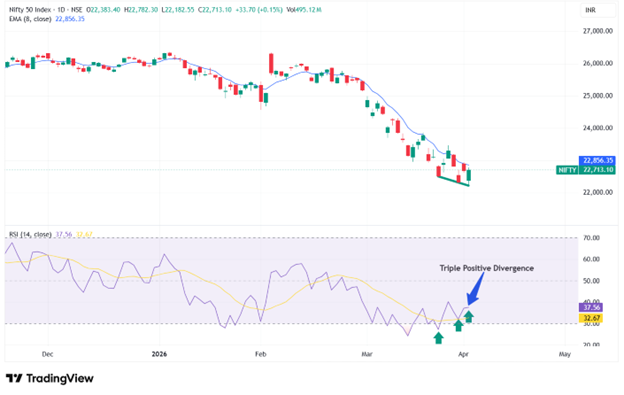Click the blue 22,856.35 price axis label
This screenshot has width=624, height=395.
pyautogui.click(x=597, y=161)
